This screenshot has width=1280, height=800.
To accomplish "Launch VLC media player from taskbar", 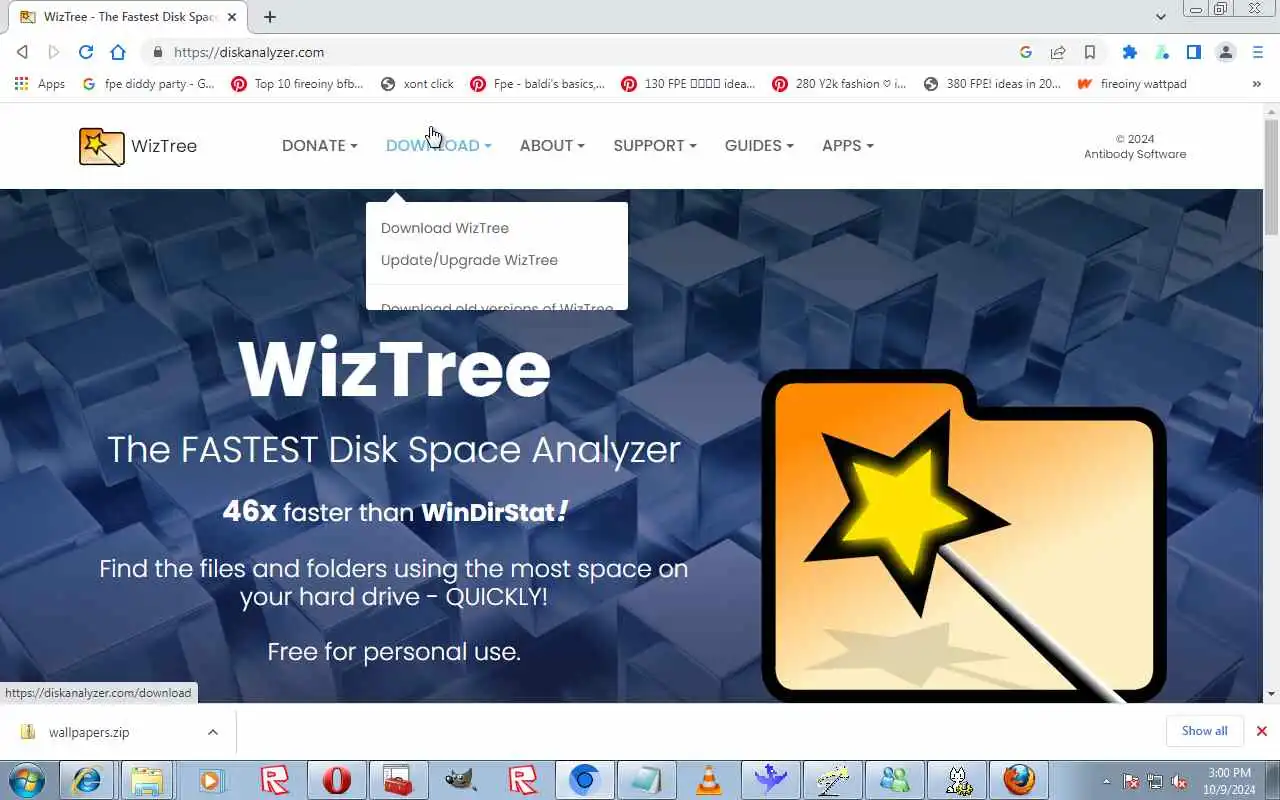I will 708,779.
